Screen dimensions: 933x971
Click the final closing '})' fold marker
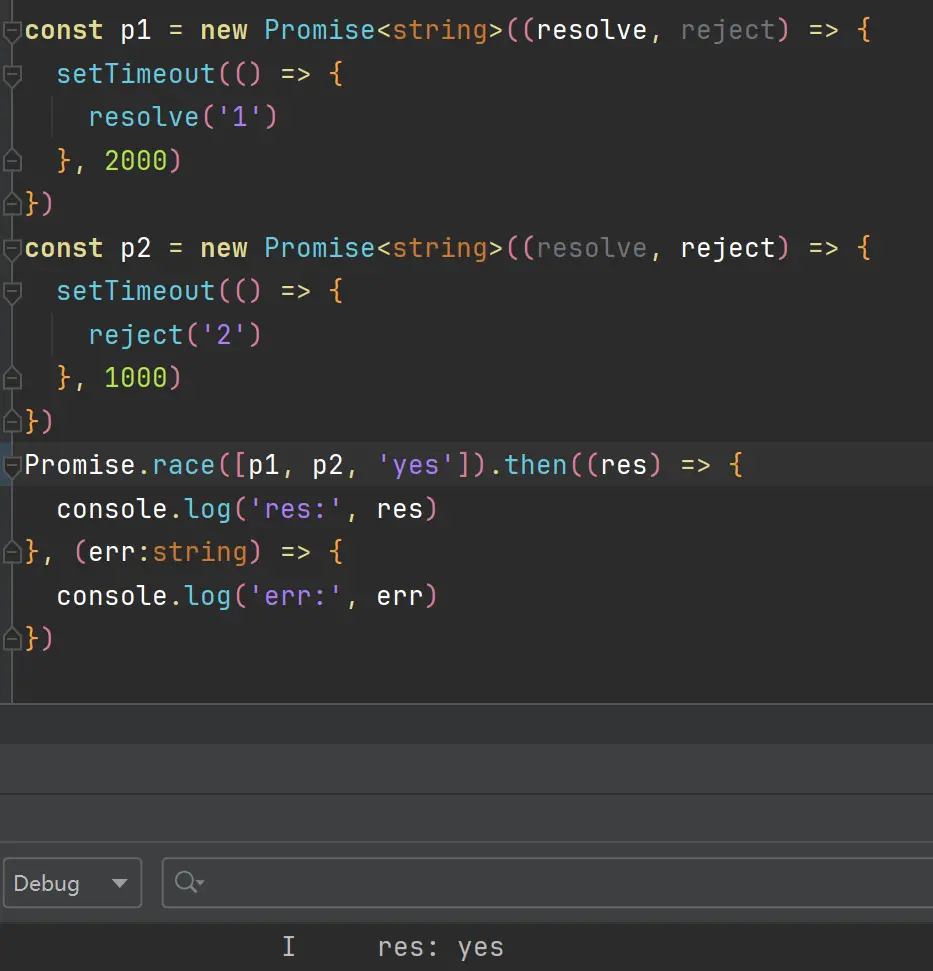(11, 639)
